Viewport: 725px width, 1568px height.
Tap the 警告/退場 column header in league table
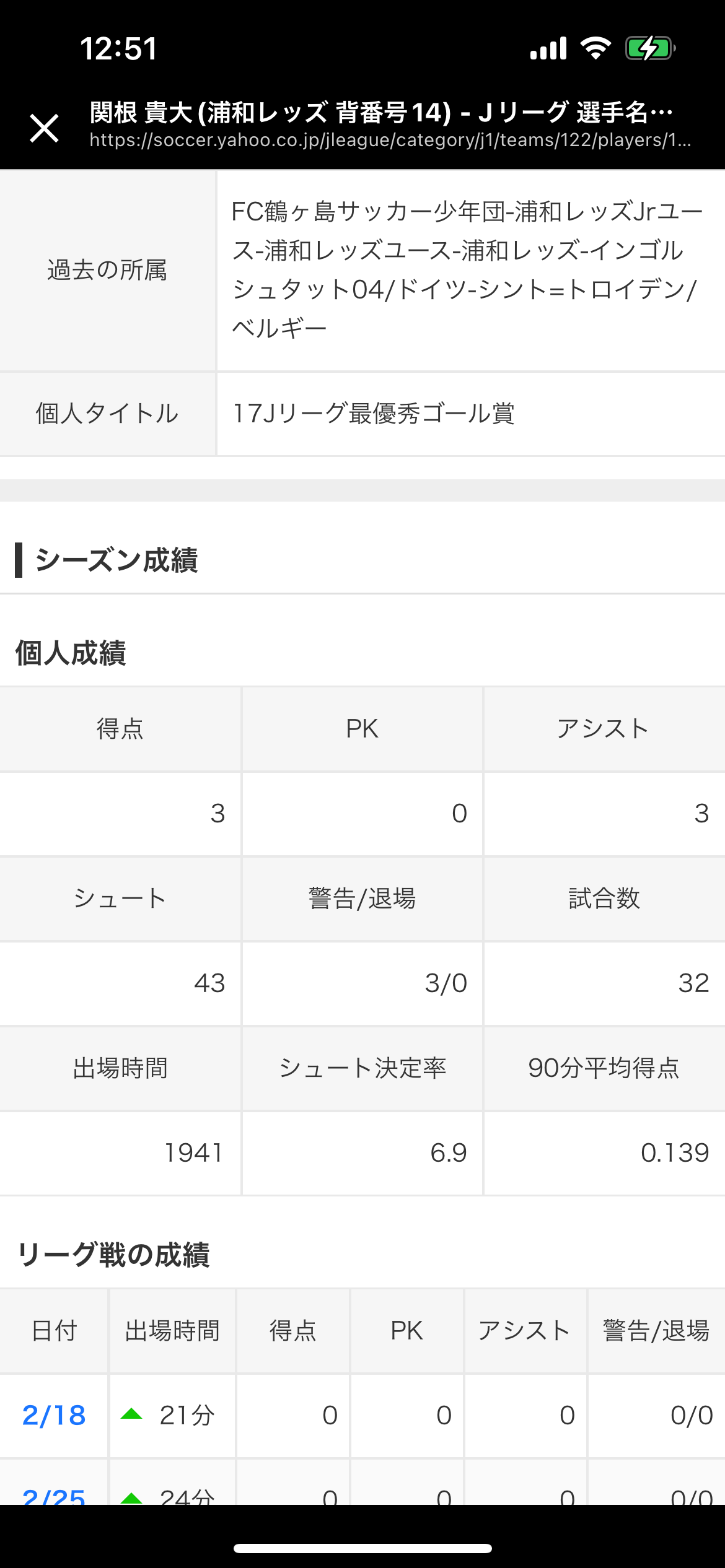pos(656,1330)
